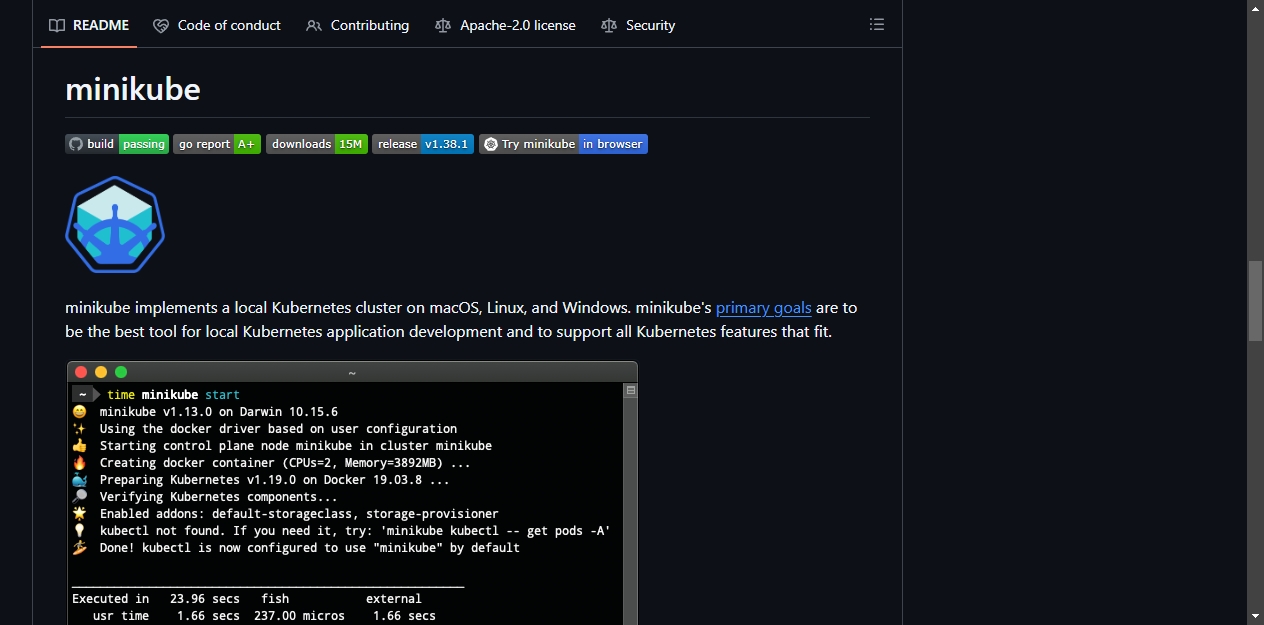Image resolution: width=1264 pixels, height=625 pixels.
Task: Click the minikube logo image
Action: [x=115, y=225]
